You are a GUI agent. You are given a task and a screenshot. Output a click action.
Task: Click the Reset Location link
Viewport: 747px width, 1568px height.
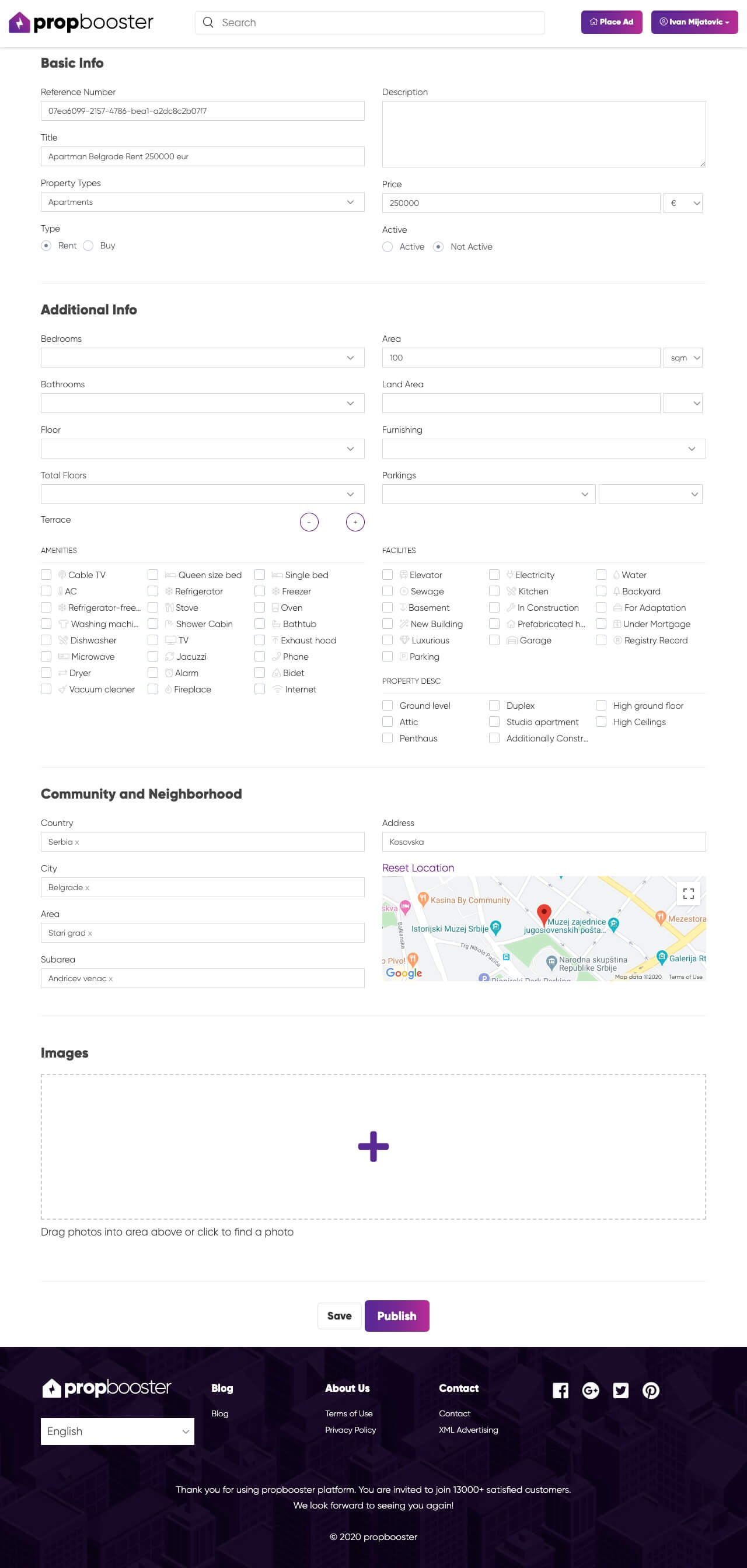coord(418,867)
